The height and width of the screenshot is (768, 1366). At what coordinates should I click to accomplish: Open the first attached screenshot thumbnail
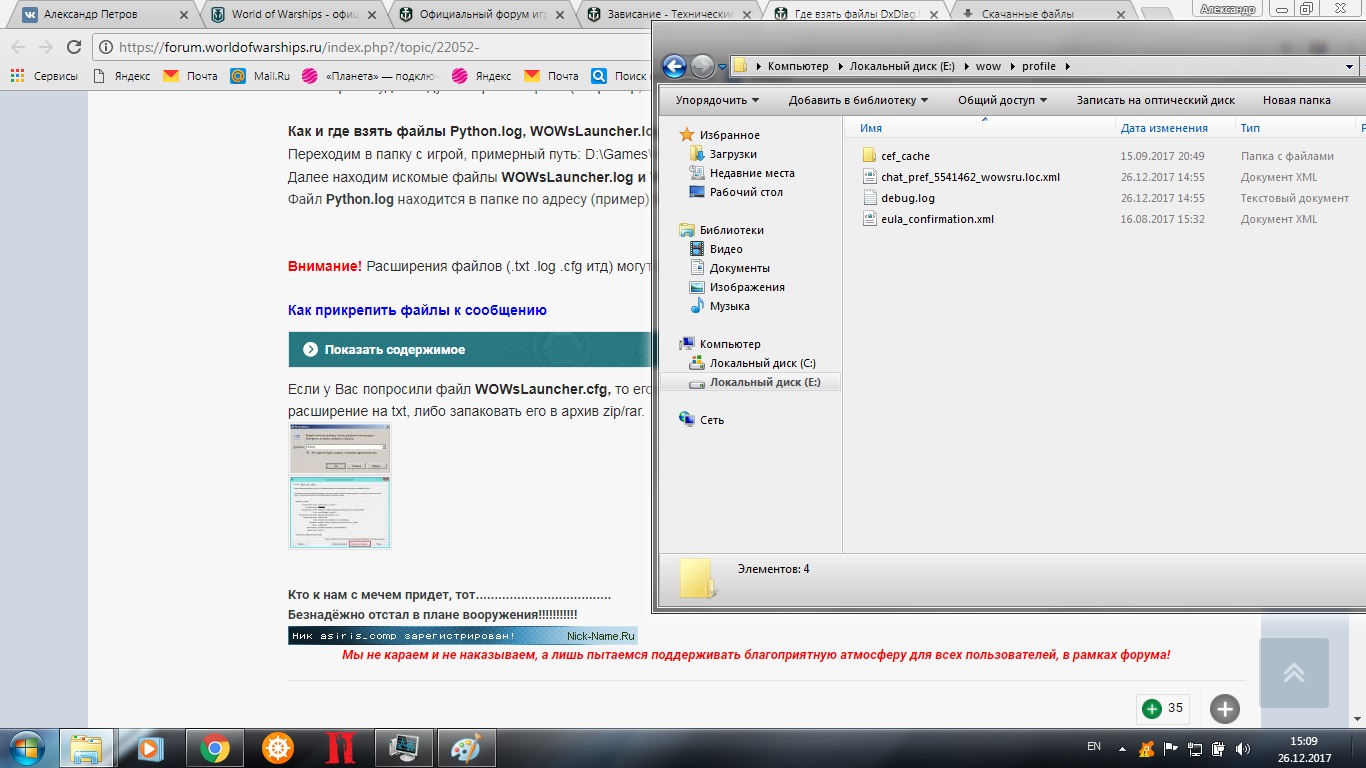pyautogui.click(x=340, y=449)
